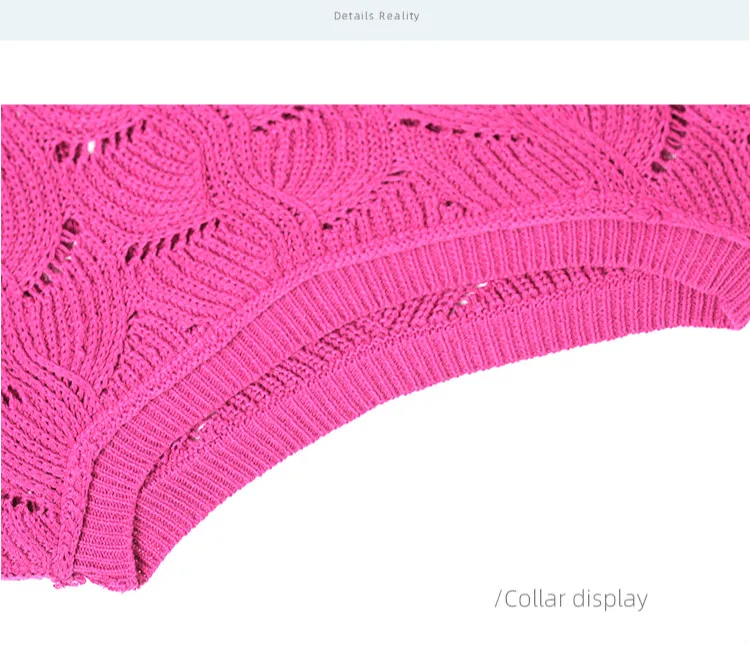
Task: Click the 'Details Reality' header text
Action: (x=376, y=16)
